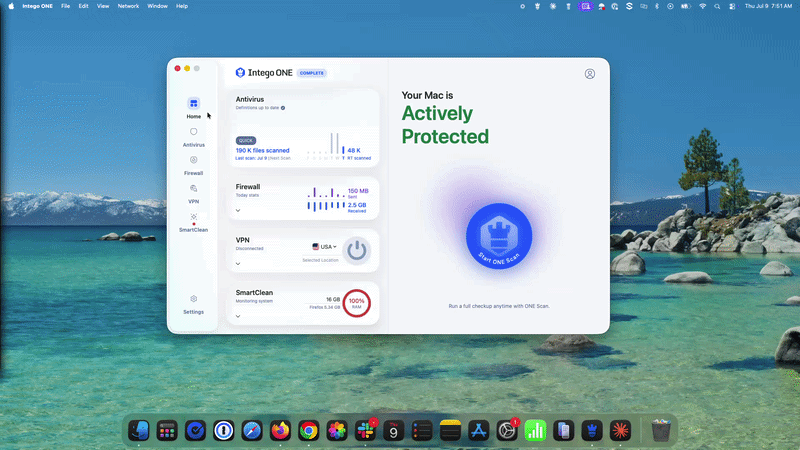Open Settings from the sidebar
800x450 pixels.
pos(193,304)
